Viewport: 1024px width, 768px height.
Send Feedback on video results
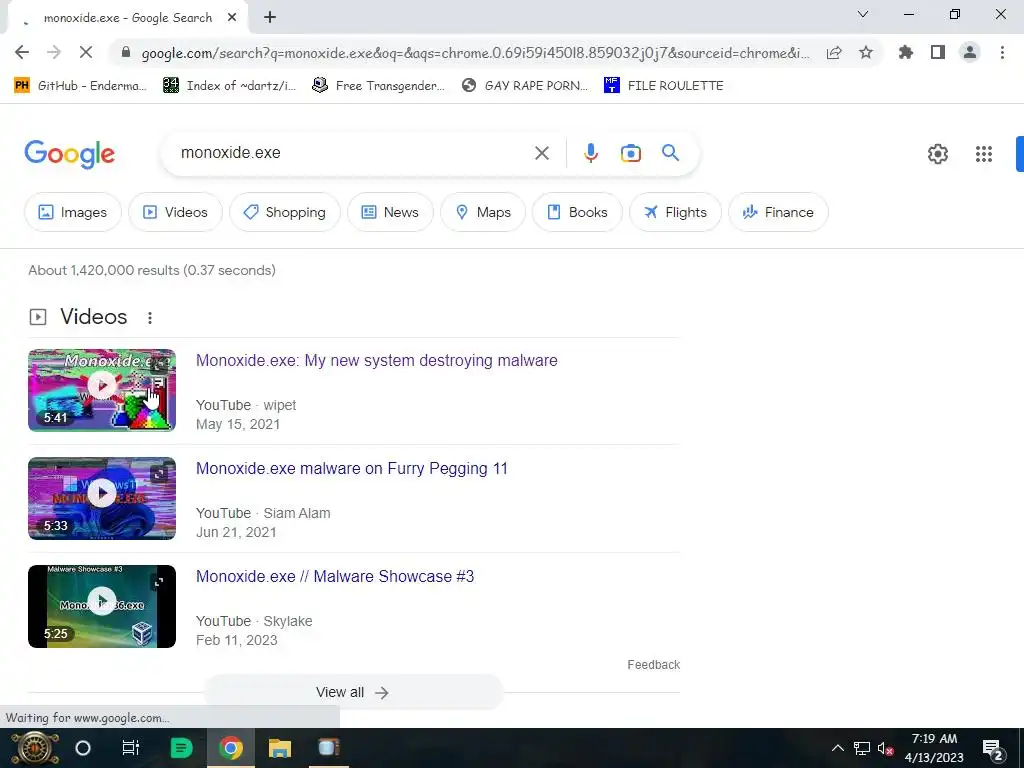[653, 665]
